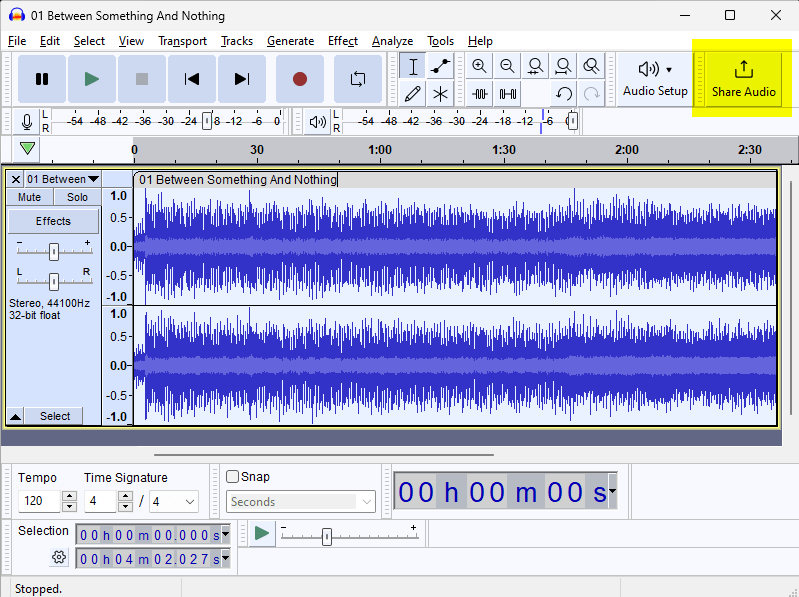Click the track Effects button
The width and height of the screenshot is (799, 597).
[x=54, y=221]
